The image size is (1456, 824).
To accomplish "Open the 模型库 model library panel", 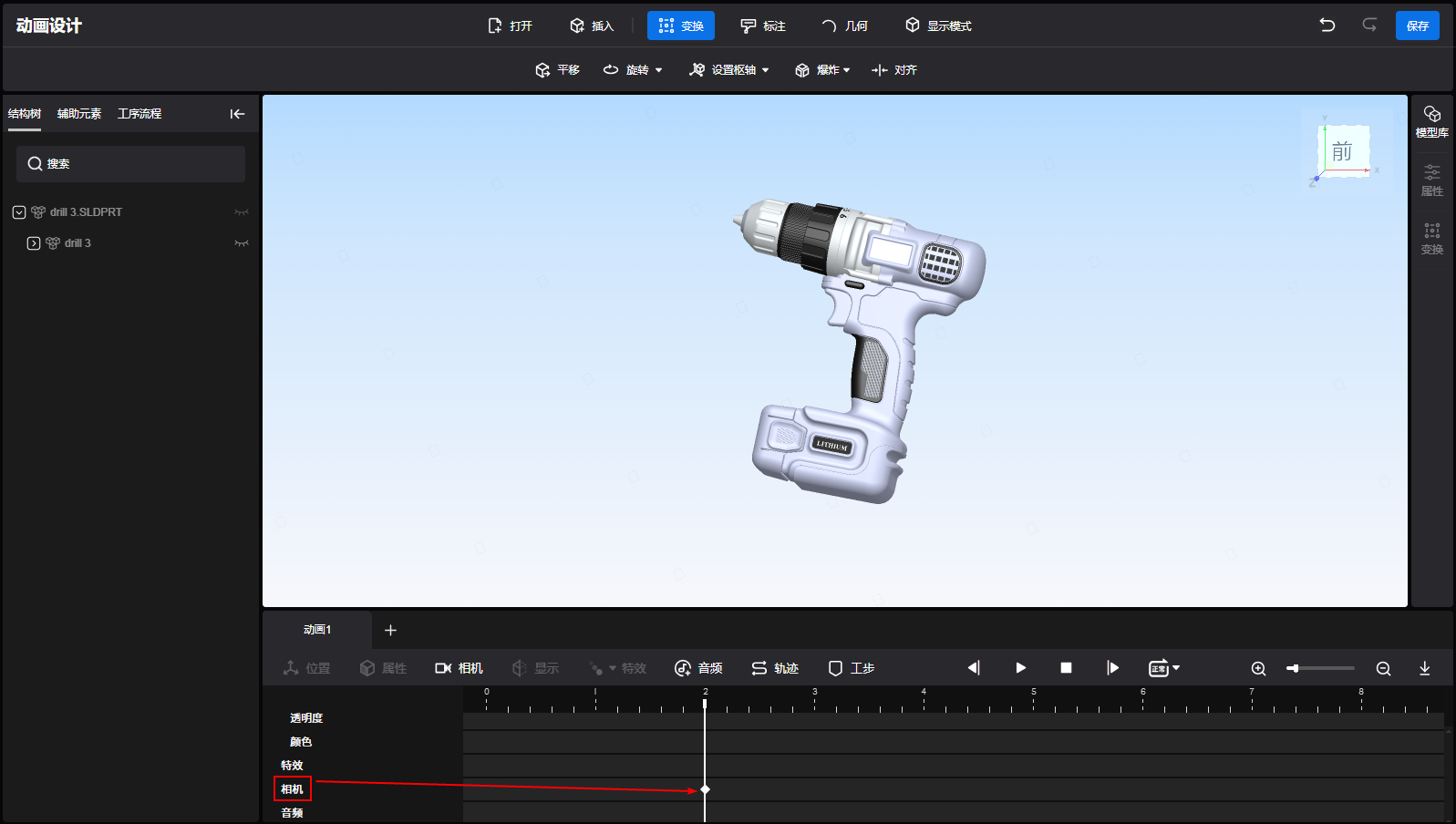I will click(1431, 120).
